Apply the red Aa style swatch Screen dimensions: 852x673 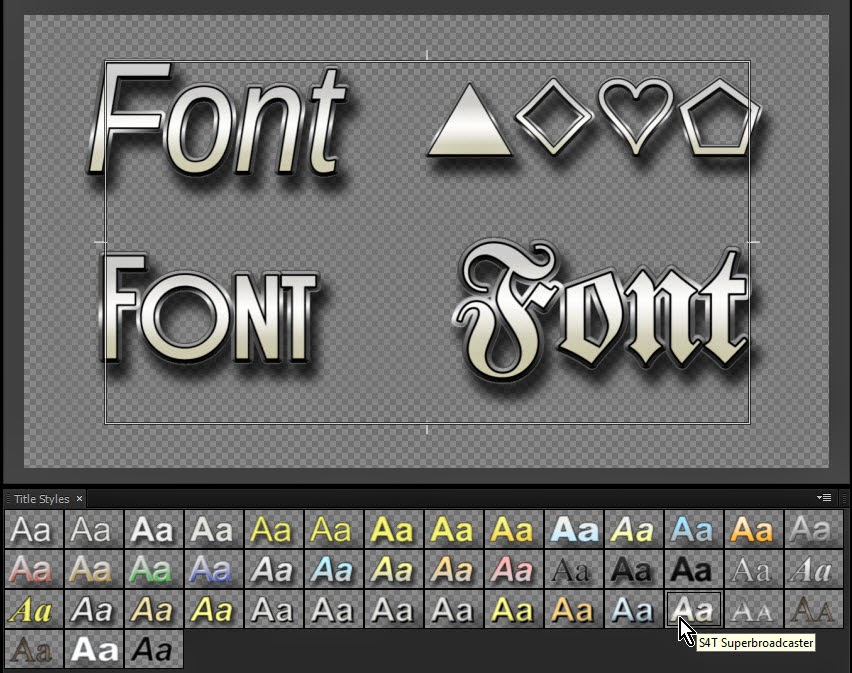(30, 570)
